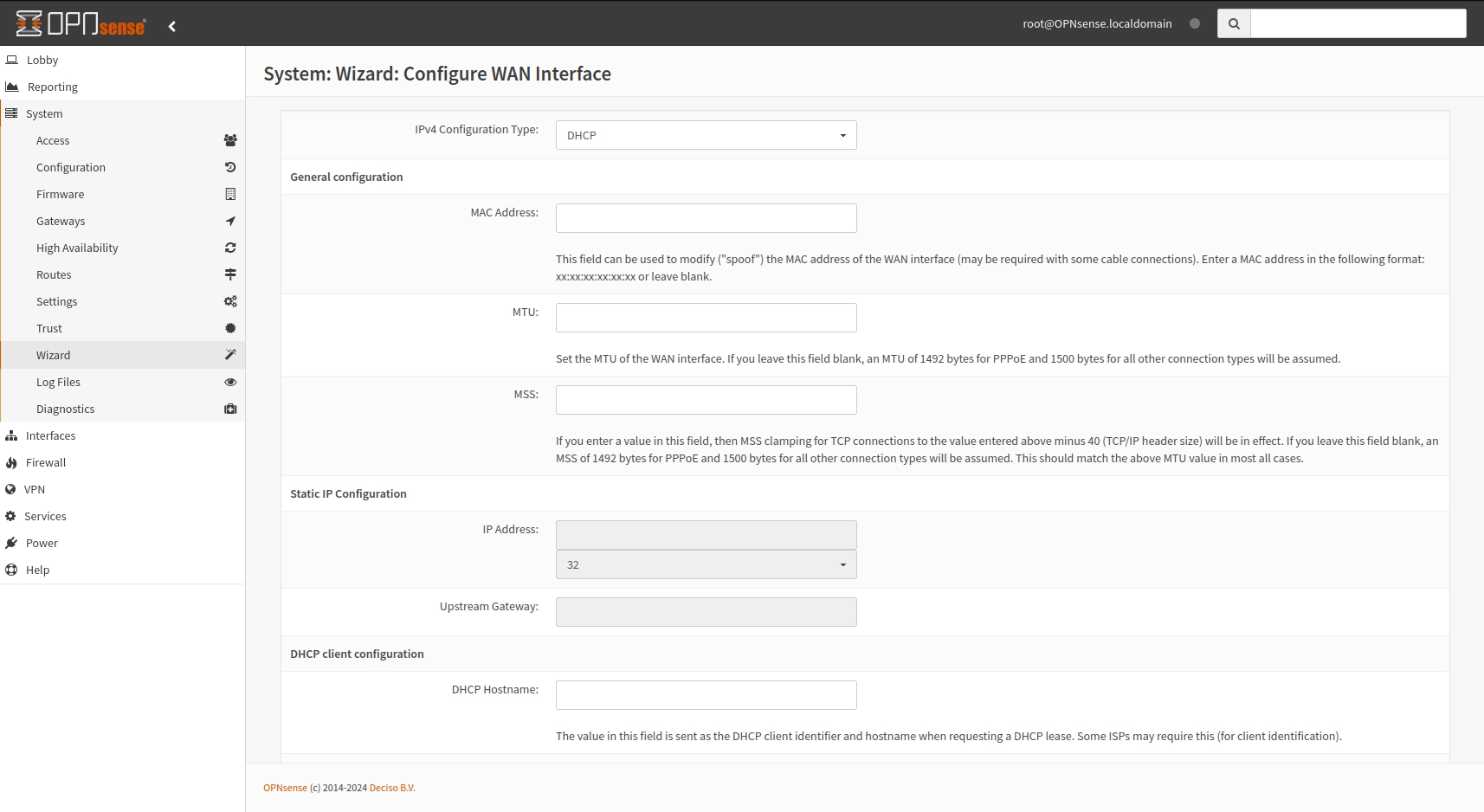
Task: Click the High Availability refresh icon
Action: tap(230, 248)
